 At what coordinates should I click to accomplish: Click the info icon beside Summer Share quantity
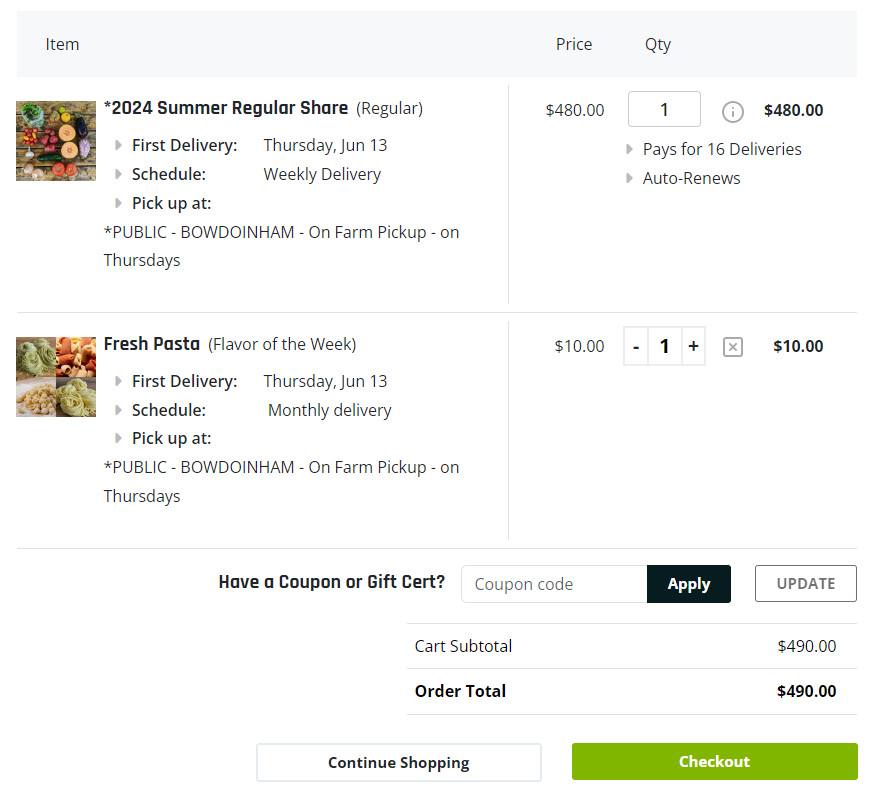coord(733,111)
